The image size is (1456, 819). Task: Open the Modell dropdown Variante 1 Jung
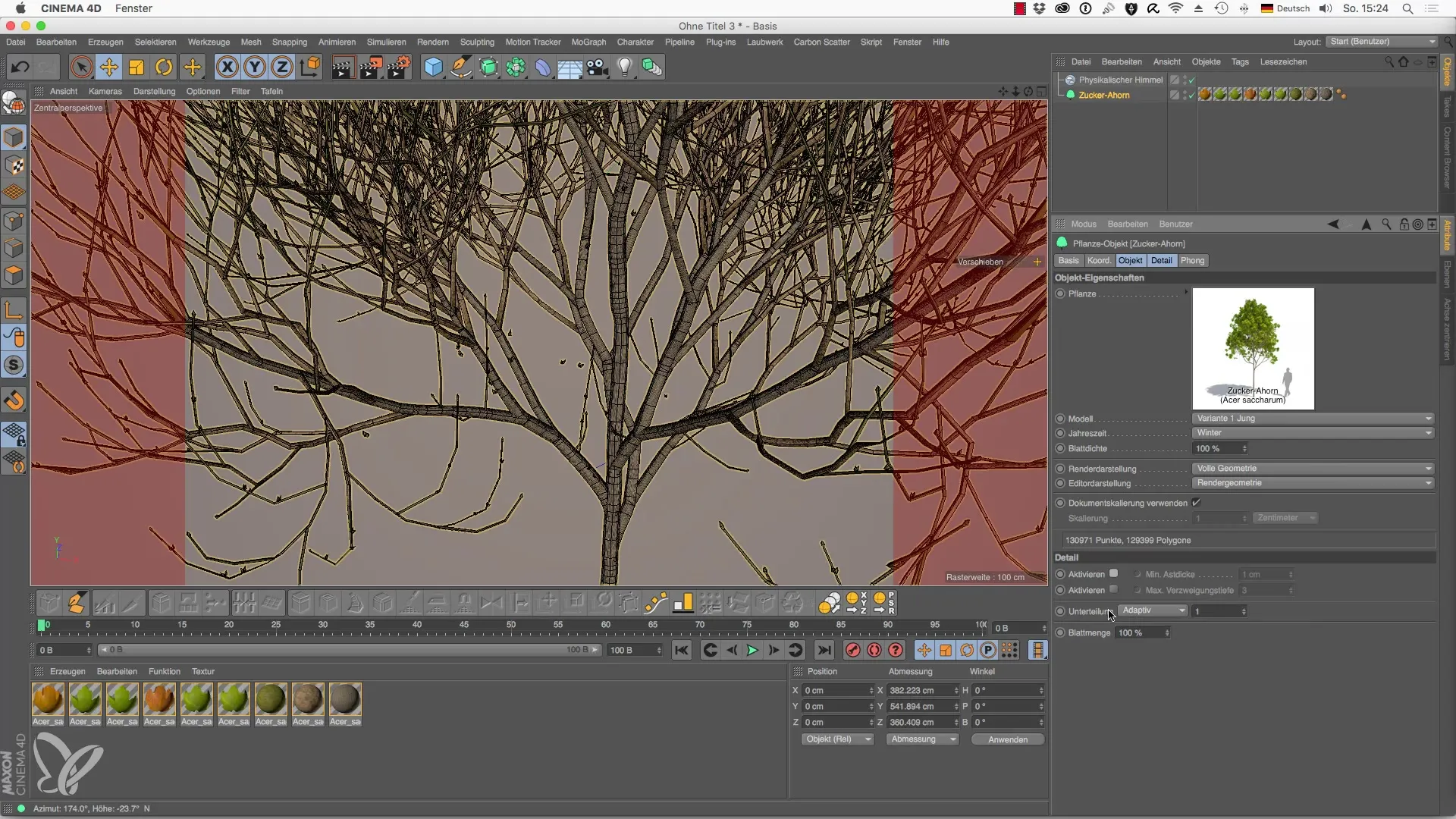pos(1313,418)
